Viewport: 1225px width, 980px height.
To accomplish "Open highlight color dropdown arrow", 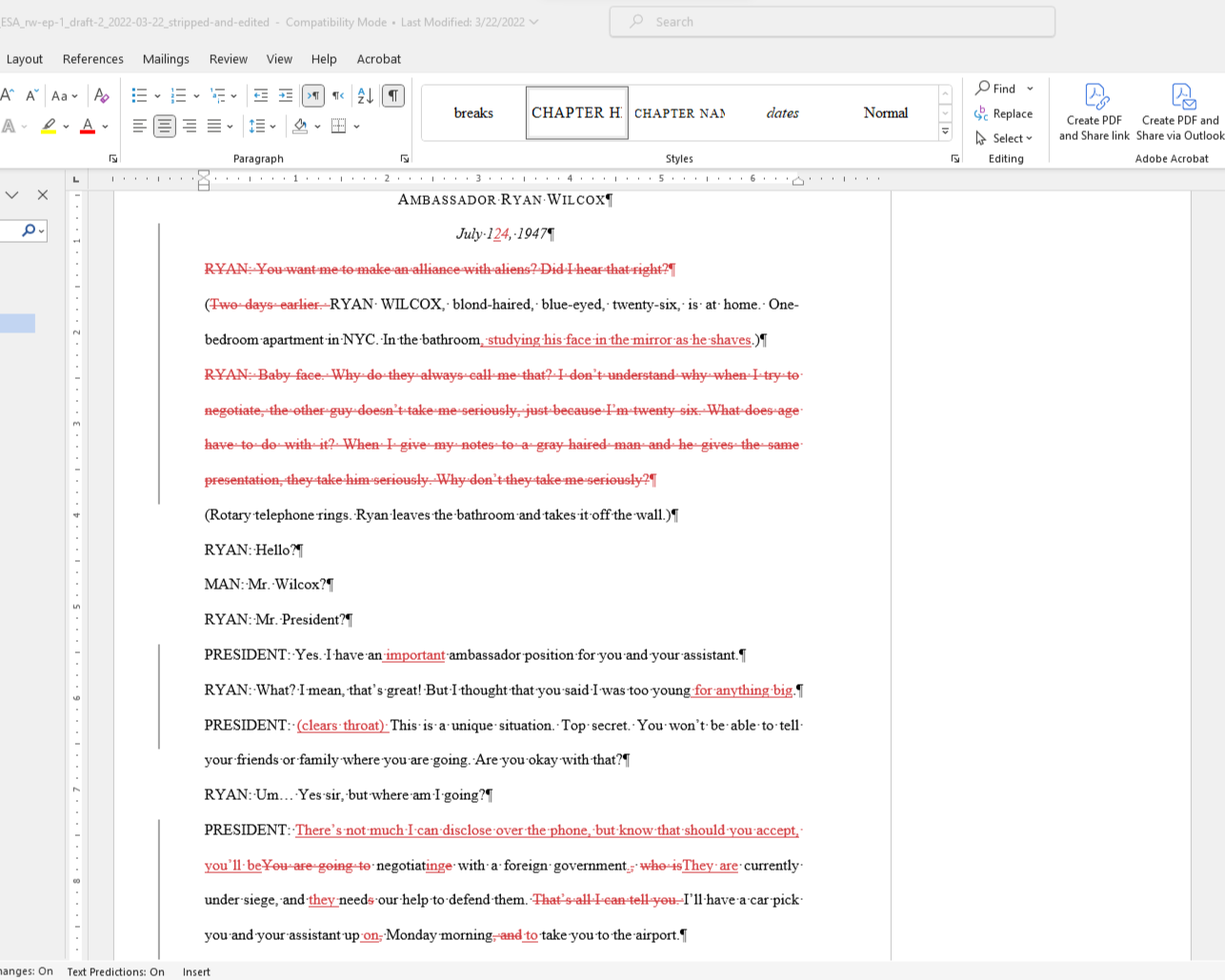I will (66, 126).
